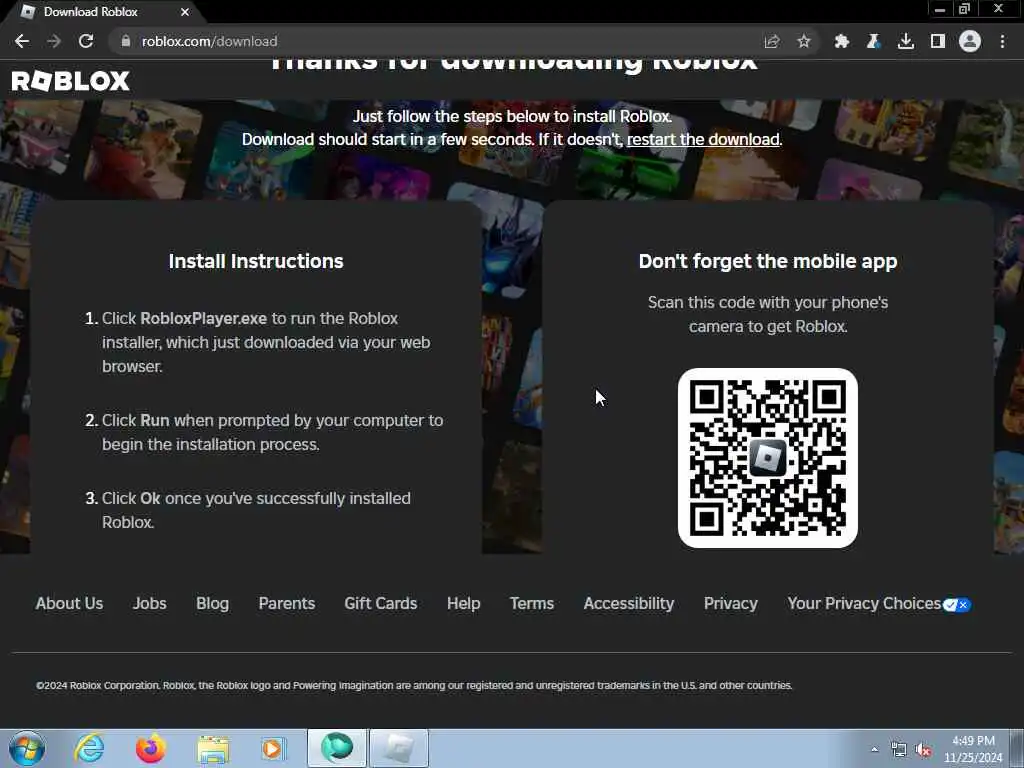Open the taskbar clock and date
Screen dimensions: 1024x768
coord(973,749)
